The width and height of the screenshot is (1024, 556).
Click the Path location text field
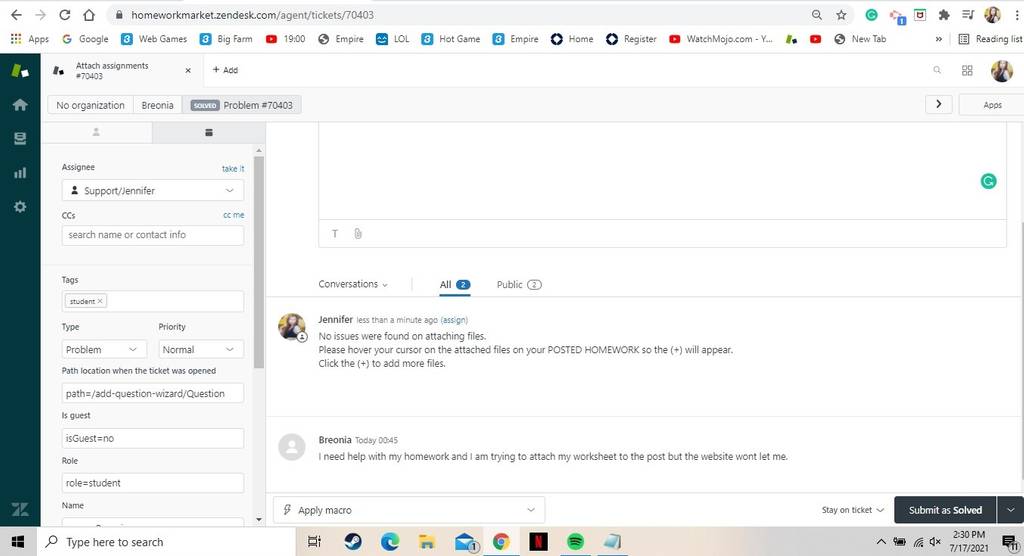pos(153,393)
